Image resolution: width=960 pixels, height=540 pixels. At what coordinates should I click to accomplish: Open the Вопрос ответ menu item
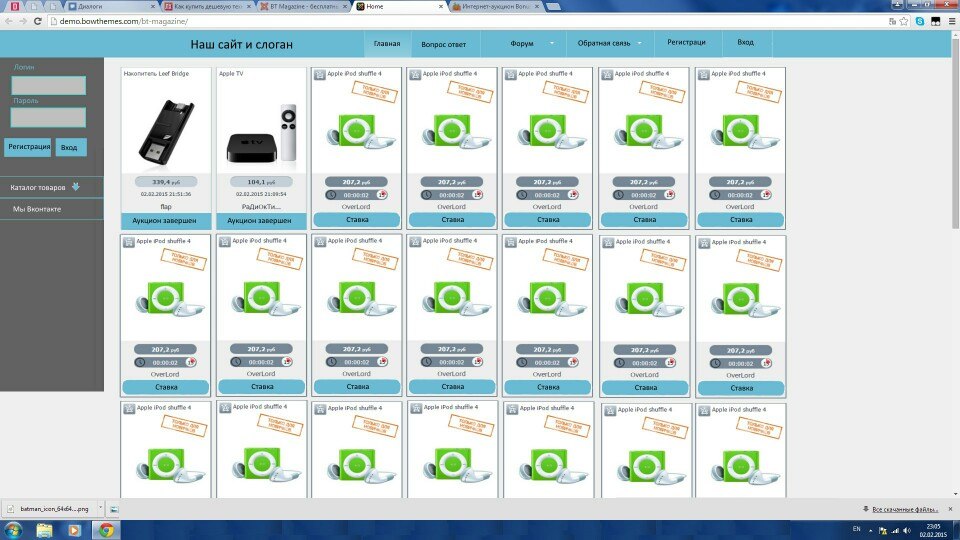click(443, 44)
